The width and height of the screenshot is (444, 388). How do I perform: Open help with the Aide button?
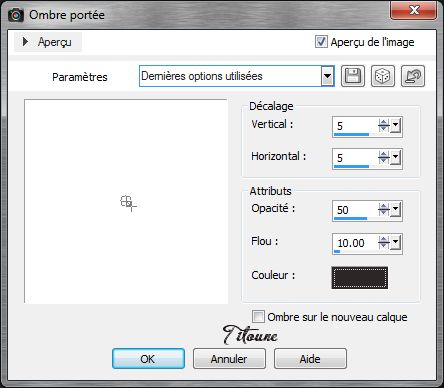(310, 359)
